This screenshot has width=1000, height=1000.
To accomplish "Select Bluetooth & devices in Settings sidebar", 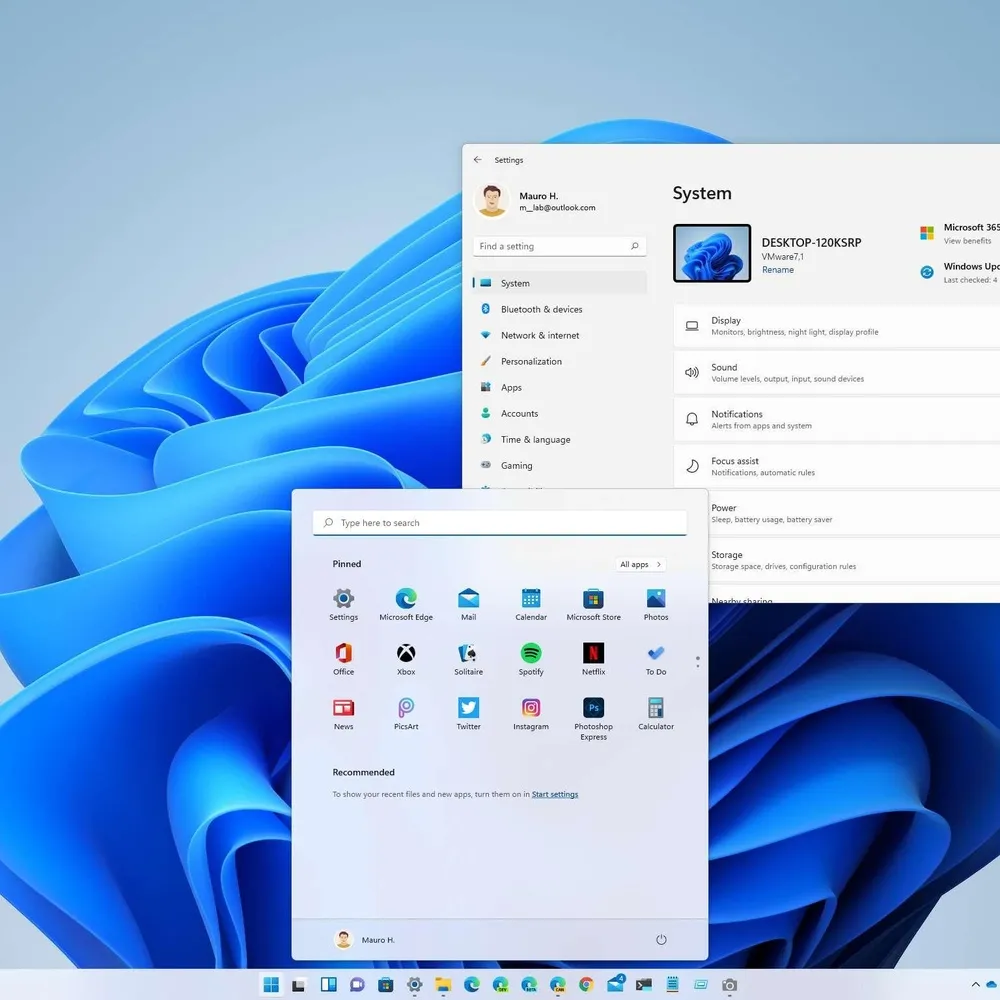I will [559, 309].
